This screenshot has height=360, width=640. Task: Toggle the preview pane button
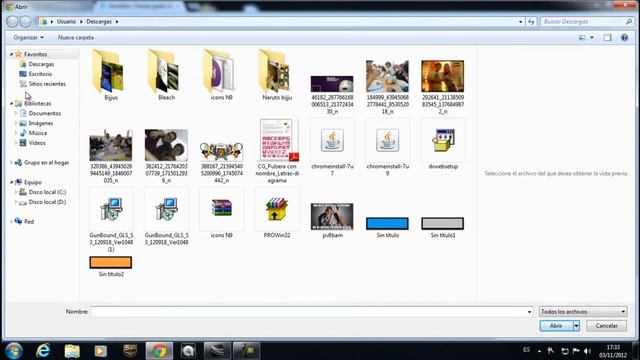coord(607,38)
